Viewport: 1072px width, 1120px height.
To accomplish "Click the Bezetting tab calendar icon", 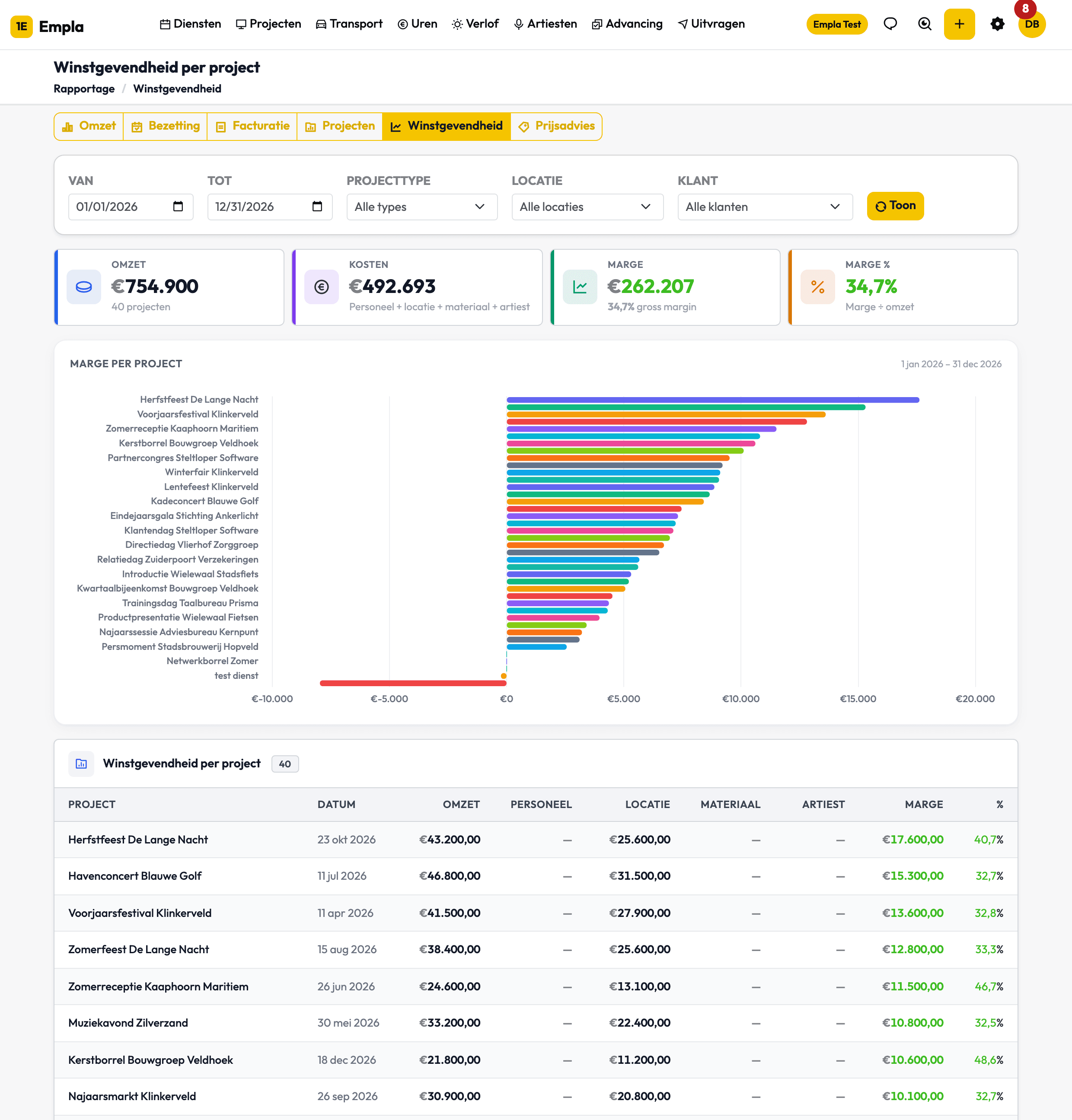I will 137,127.
